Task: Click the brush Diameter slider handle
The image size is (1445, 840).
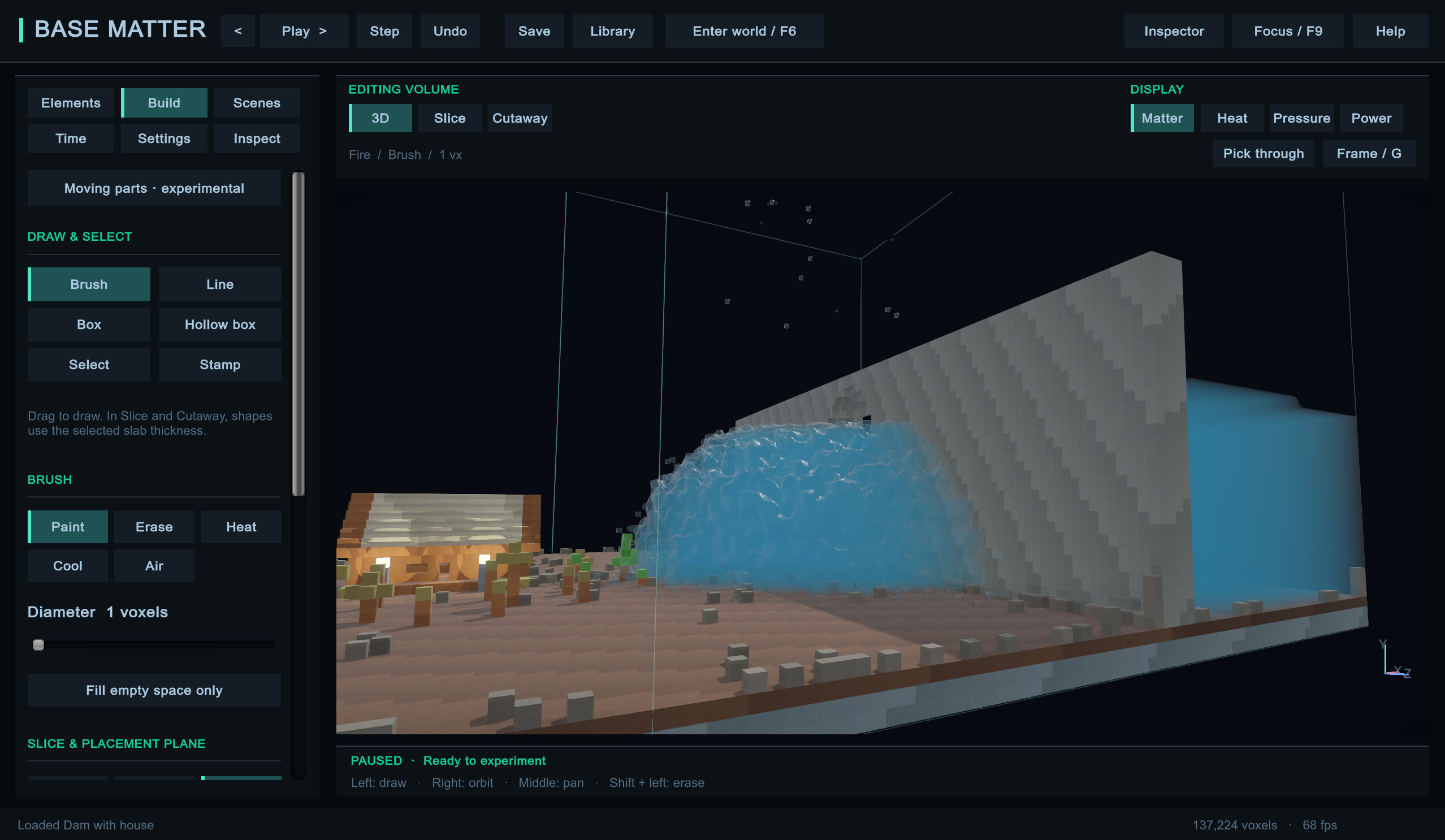Action: click(38, 644)
